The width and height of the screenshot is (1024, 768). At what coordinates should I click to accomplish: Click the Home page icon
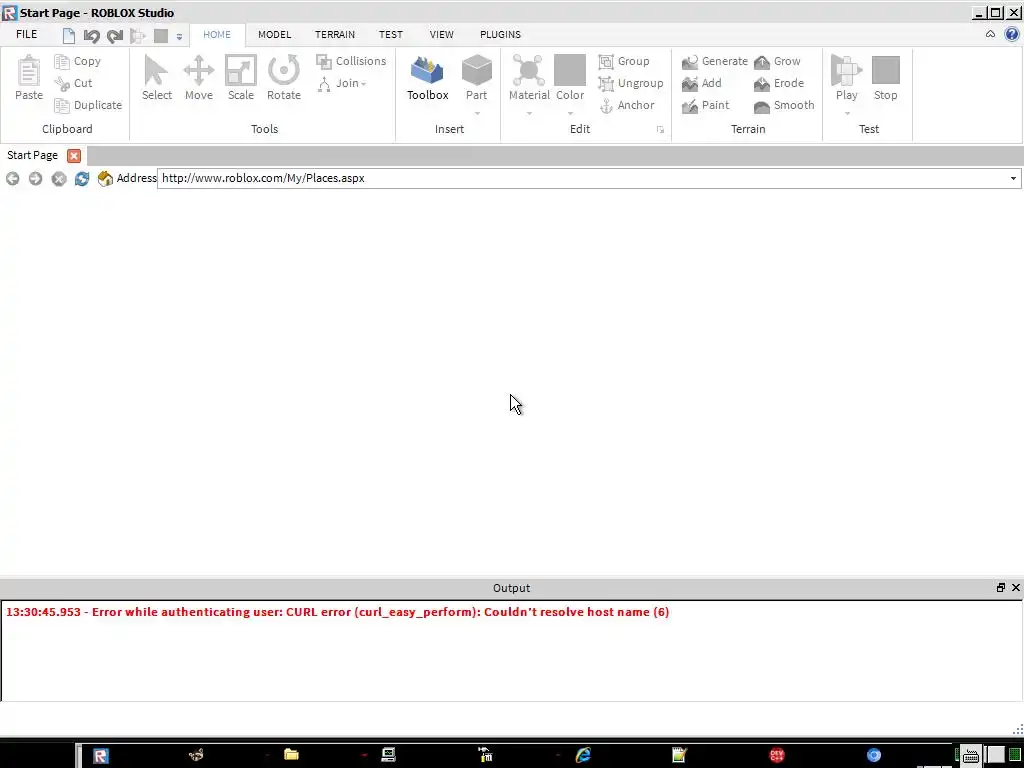pyautogui.click(x=105, y=178)
